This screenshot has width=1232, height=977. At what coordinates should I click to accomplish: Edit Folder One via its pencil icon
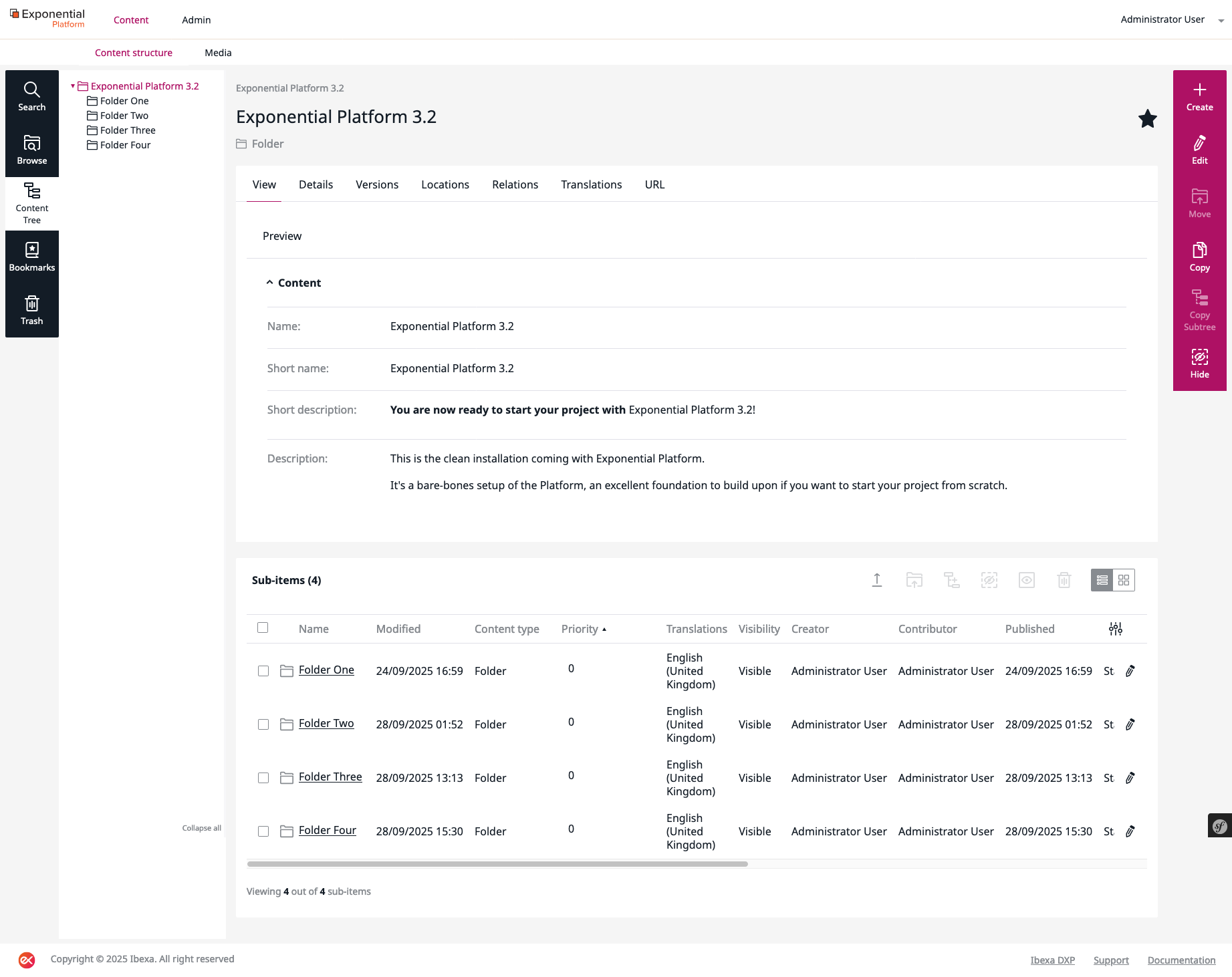(x=1130, y=671)
